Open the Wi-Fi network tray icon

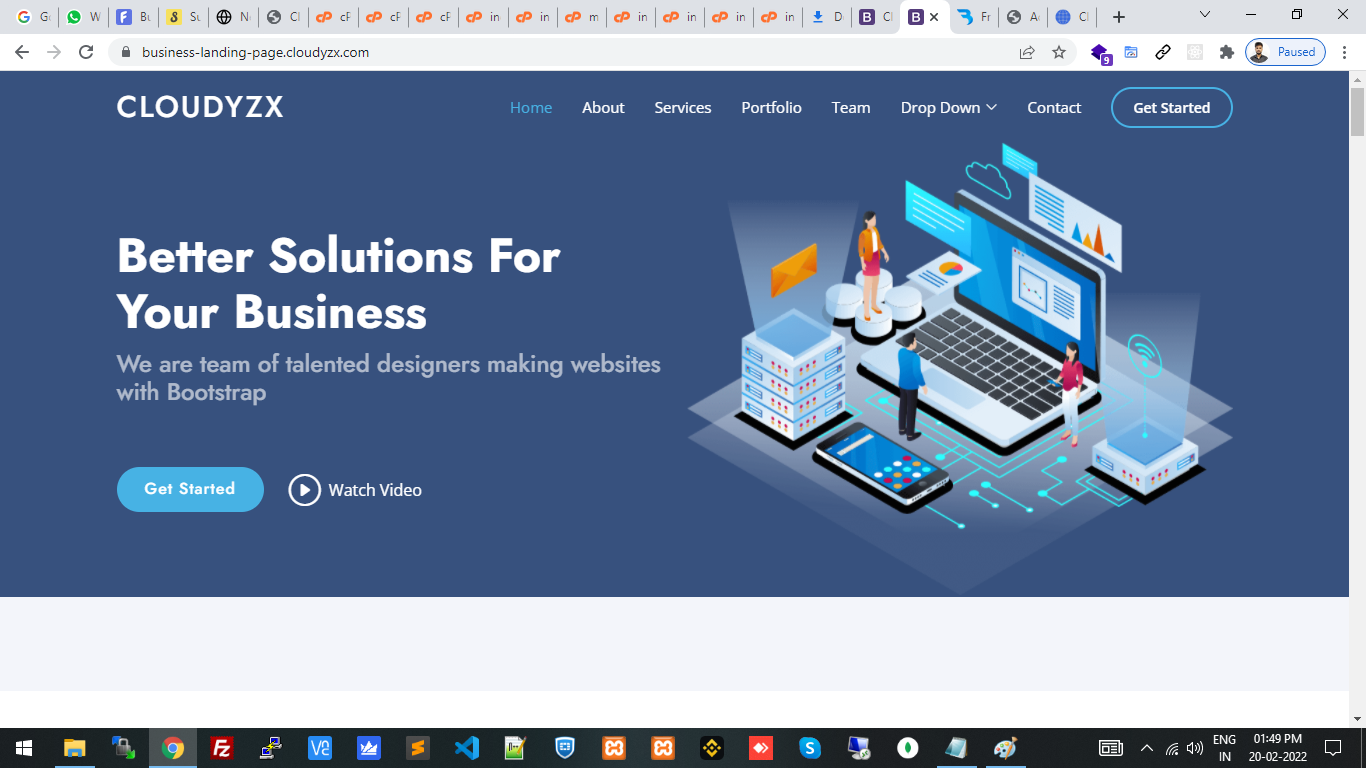pyautogui.click(x=1172, y=748)
